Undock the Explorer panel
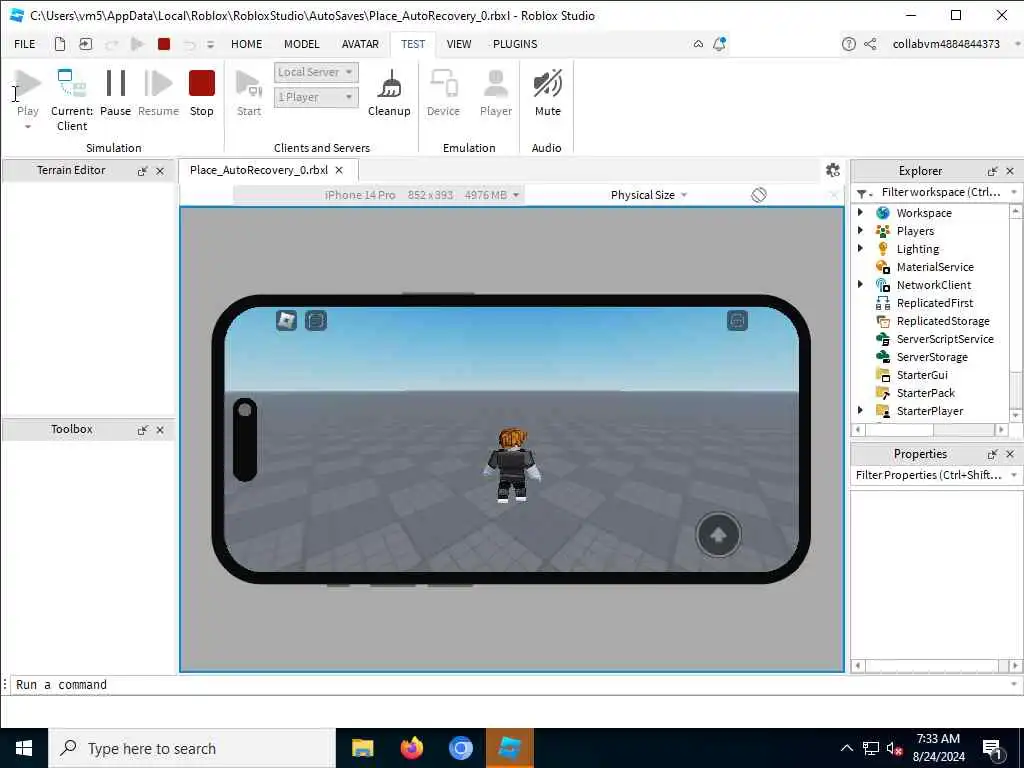1024x768 pixels. click(993, 171)
